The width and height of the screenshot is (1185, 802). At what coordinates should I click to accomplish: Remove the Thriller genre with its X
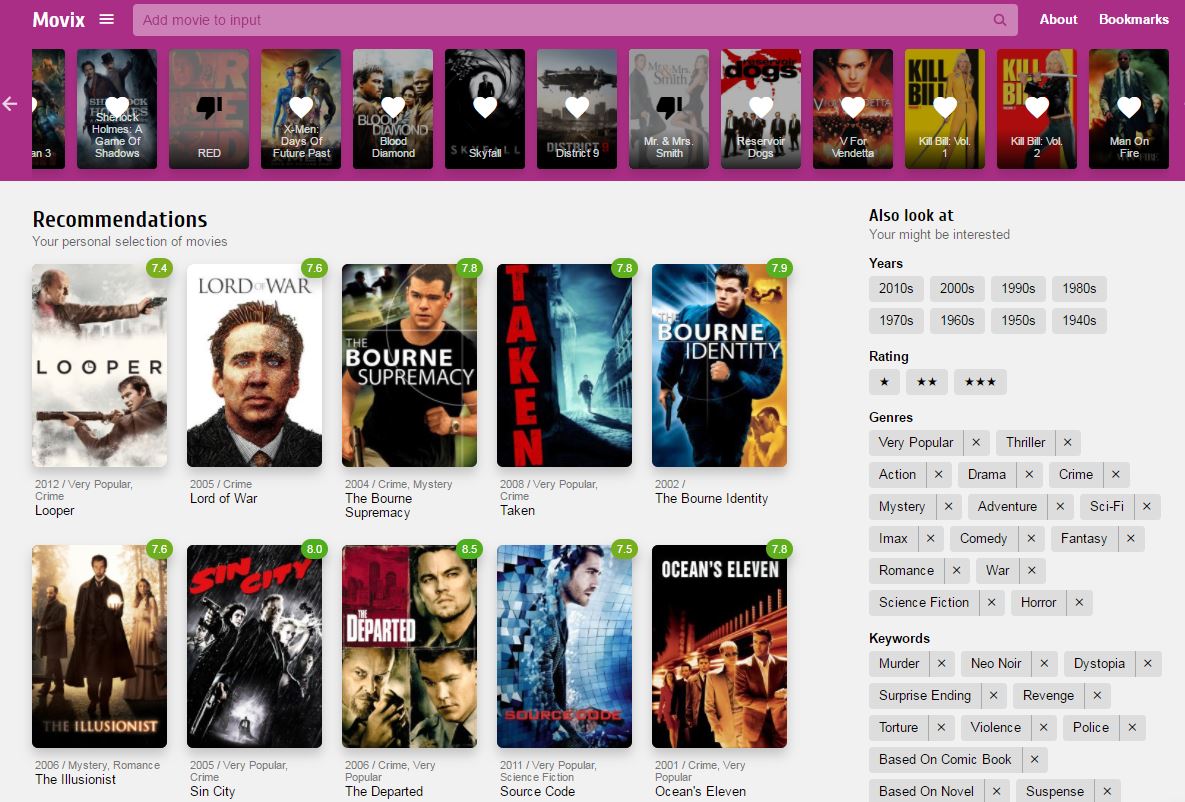coord(1068,442)
